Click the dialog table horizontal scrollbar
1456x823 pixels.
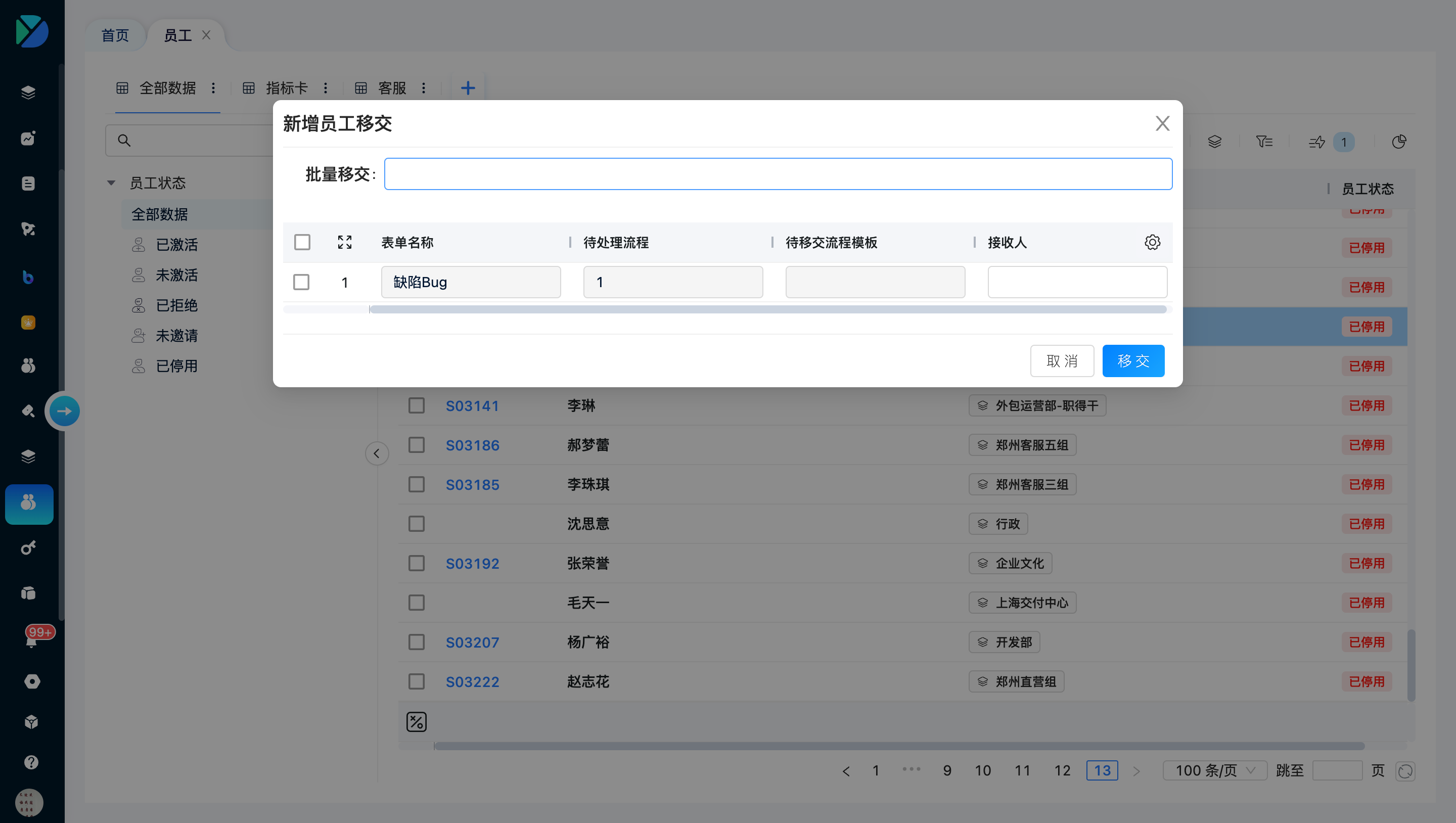768,309
